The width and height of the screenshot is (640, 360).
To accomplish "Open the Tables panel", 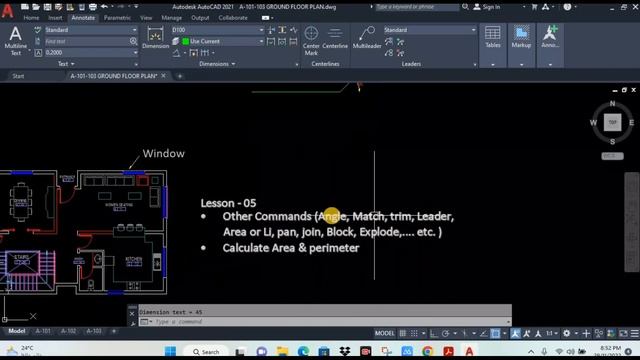I will click(493, 45).
